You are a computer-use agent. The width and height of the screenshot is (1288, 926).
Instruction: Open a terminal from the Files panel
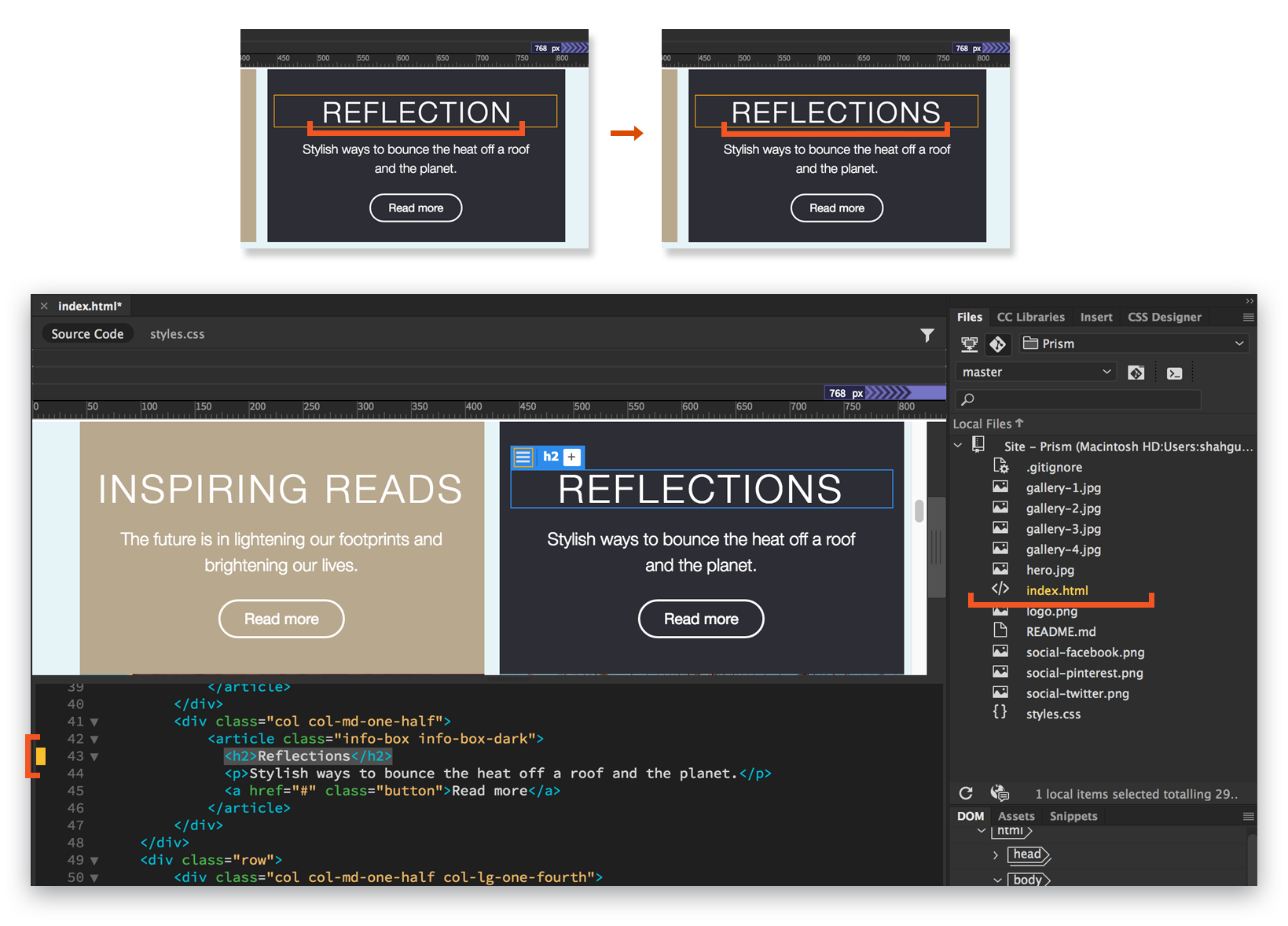point(1176,373)
